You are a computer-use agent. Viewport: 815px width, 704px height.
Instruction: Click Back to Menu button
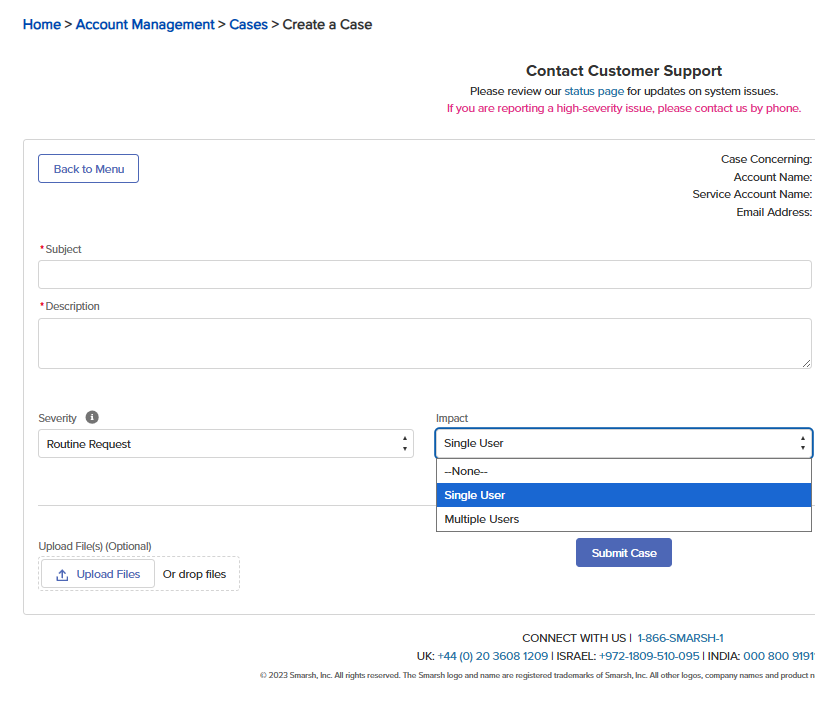[88, 168]
